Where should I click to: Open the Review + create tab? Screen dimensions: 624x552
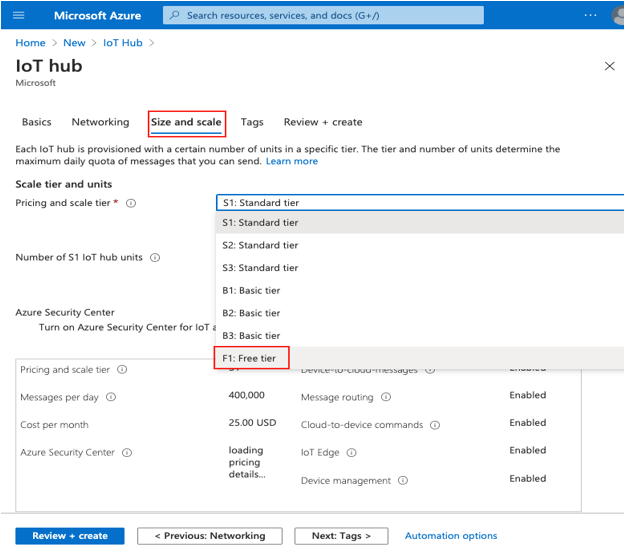click(323, 122)
